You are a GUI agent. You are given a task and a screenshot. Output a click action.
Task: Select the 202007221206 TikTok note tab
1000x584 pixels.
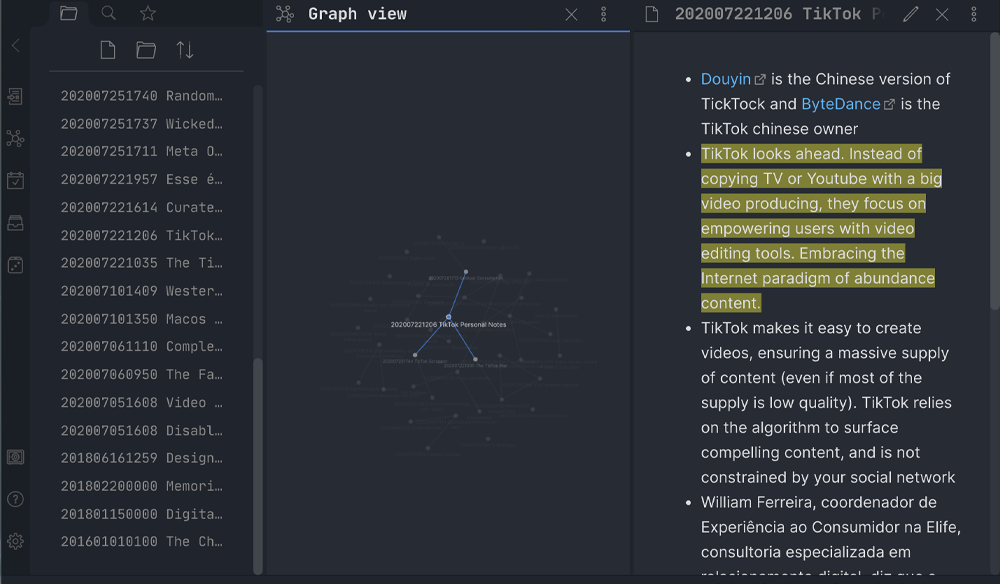[778, 14]
